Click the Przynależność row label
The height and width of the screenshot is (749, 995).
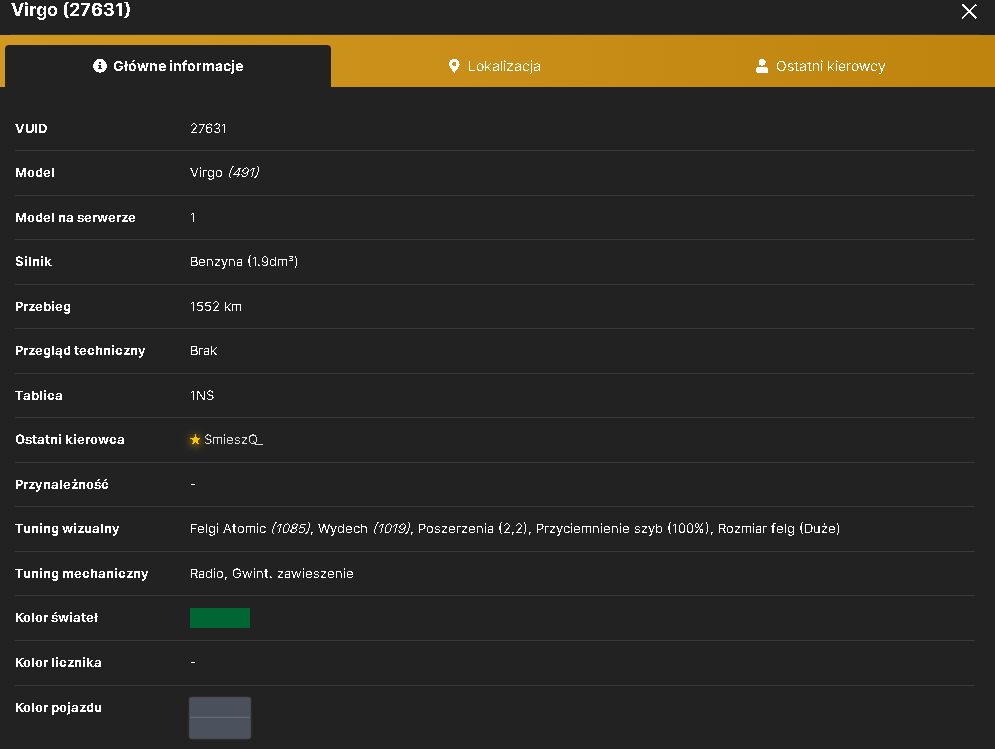point(62,485)
